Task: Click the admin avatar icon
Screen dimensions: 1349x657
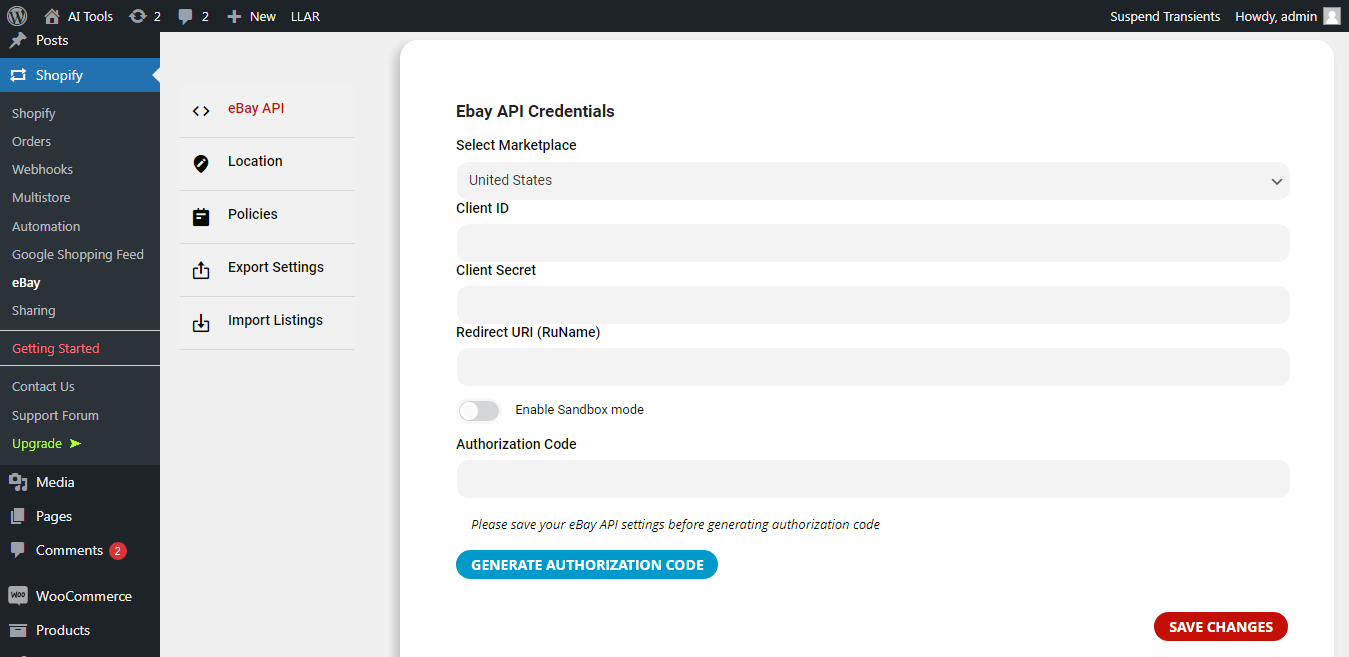Action: (x=1332, y=16)
